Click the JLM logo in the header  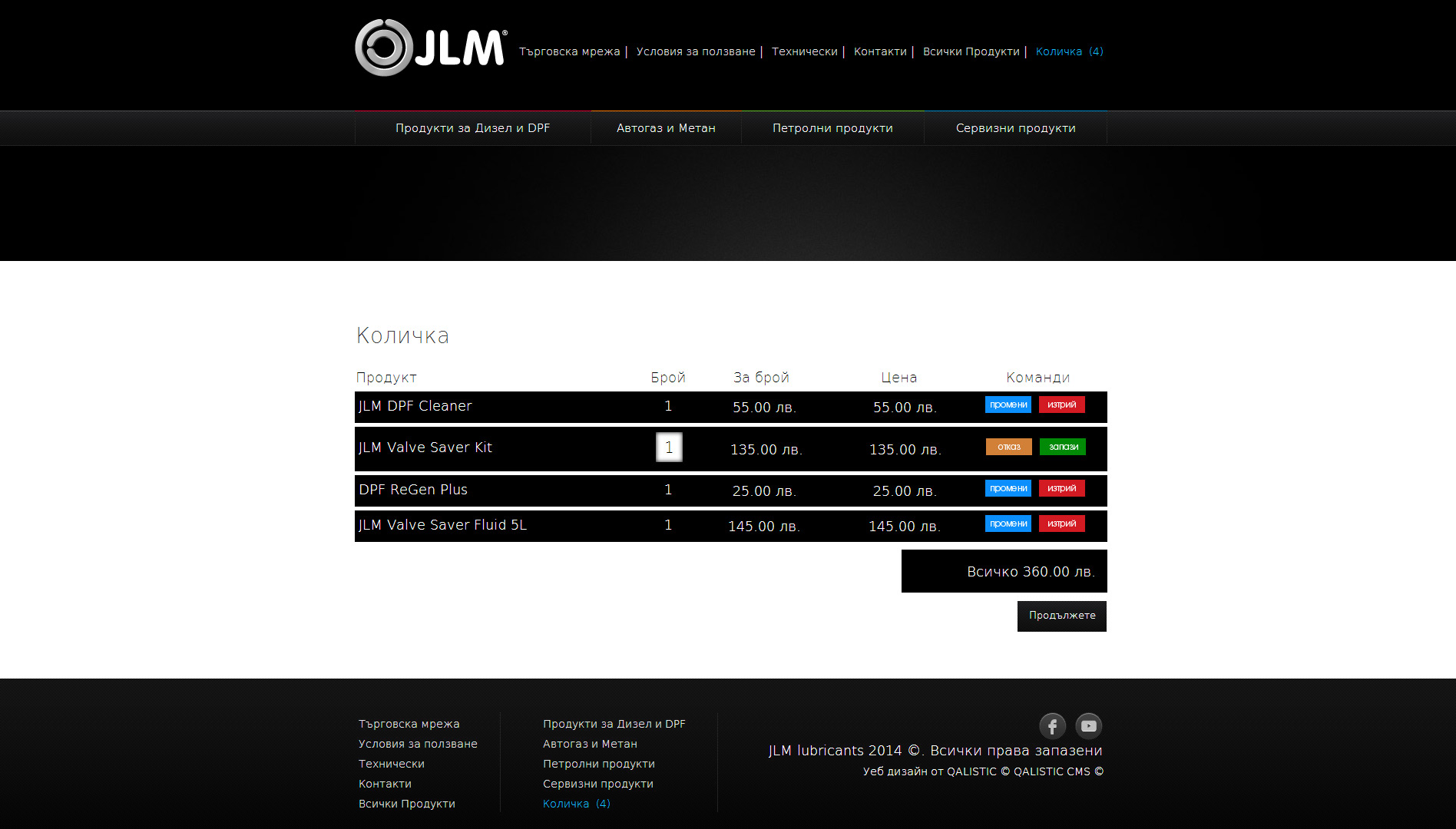coord(431,48)
